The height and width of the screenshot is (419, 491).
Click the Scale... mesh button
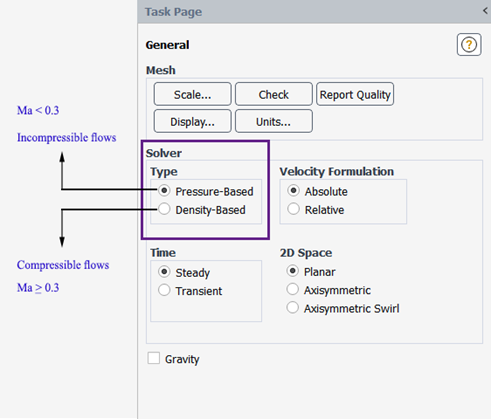192,94
